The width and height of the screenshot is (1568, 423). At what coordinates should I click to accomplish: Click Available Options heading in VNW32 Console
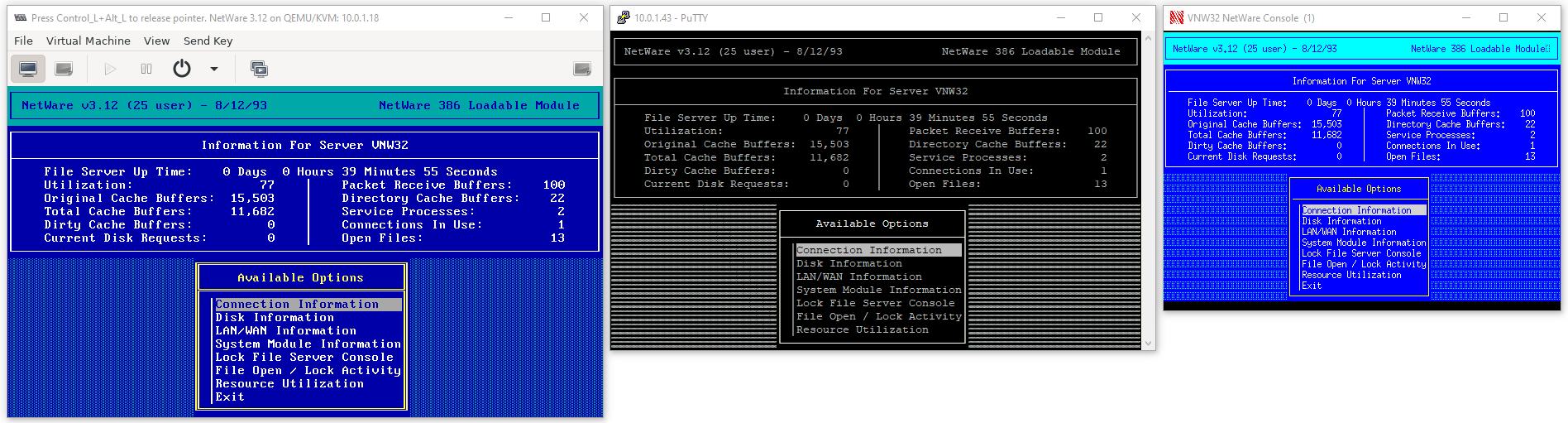pos(1359,189)
